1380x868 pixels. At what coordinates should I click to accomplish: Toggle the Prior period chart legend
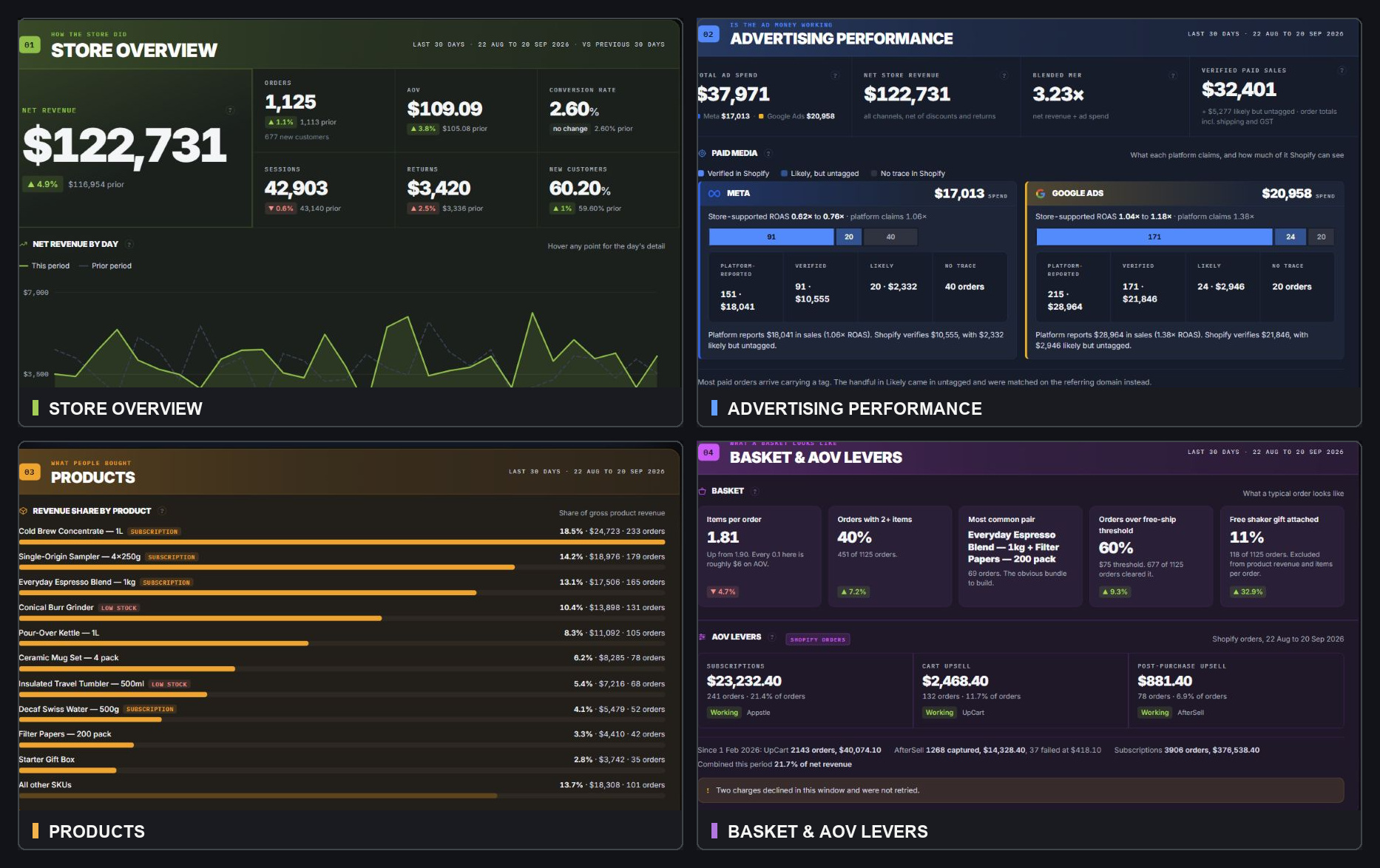click(x=105, y=266)
